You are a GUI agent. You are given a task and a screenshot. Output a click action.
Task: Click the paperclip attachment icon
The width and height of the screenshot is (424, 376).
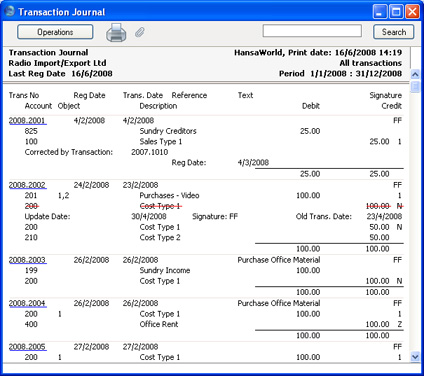tap(140, 32)
